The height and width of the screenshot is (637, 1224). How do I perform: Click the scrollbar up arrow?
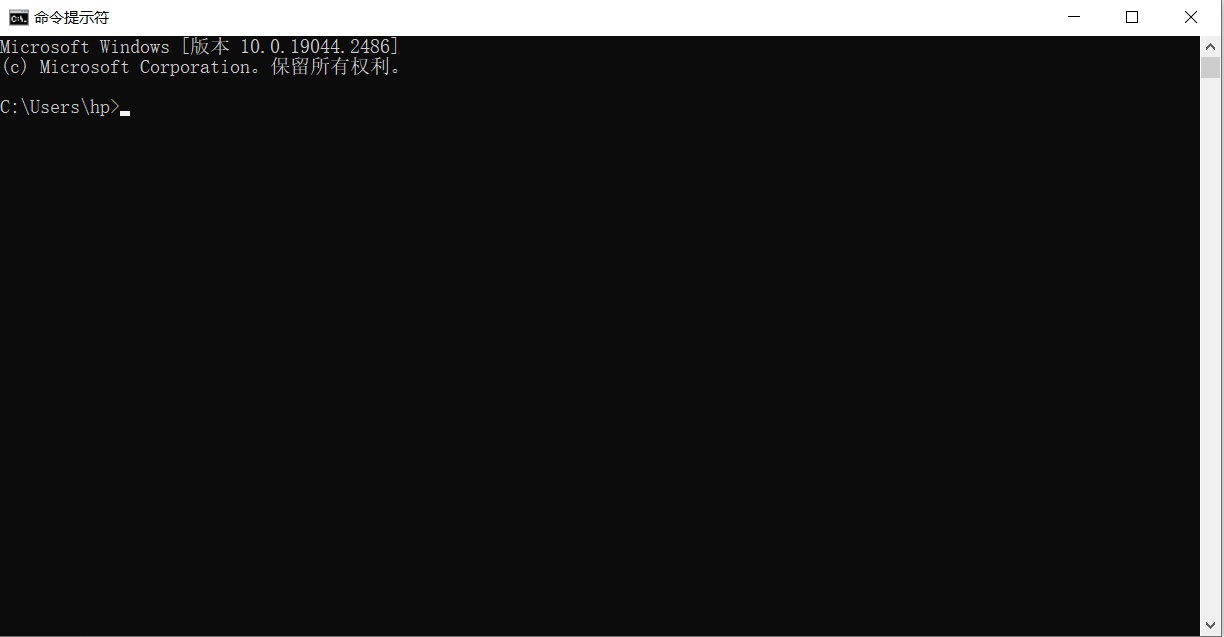coord(1210,46)
